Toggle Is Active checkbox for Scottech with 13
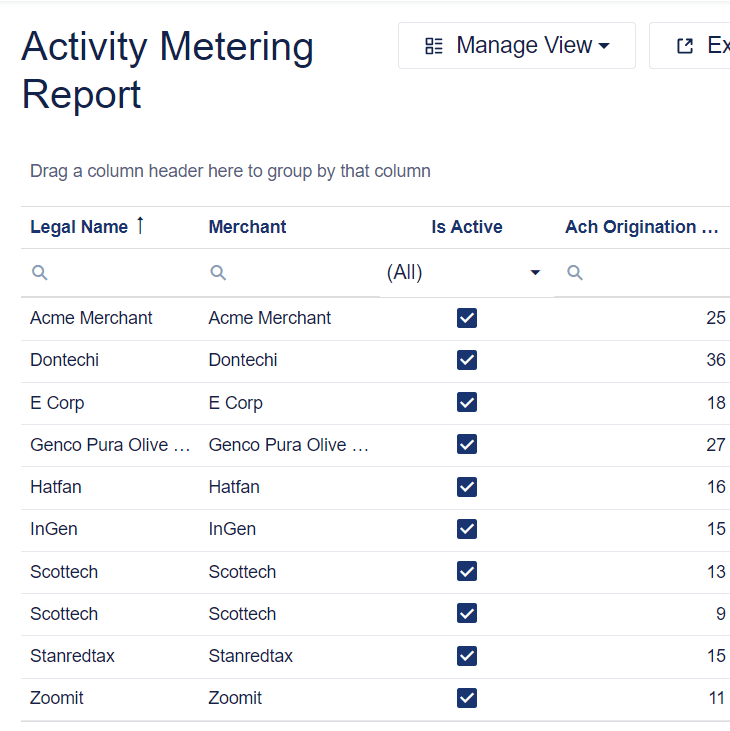Screen dimensions: 730x731 [x=467, y=571]
